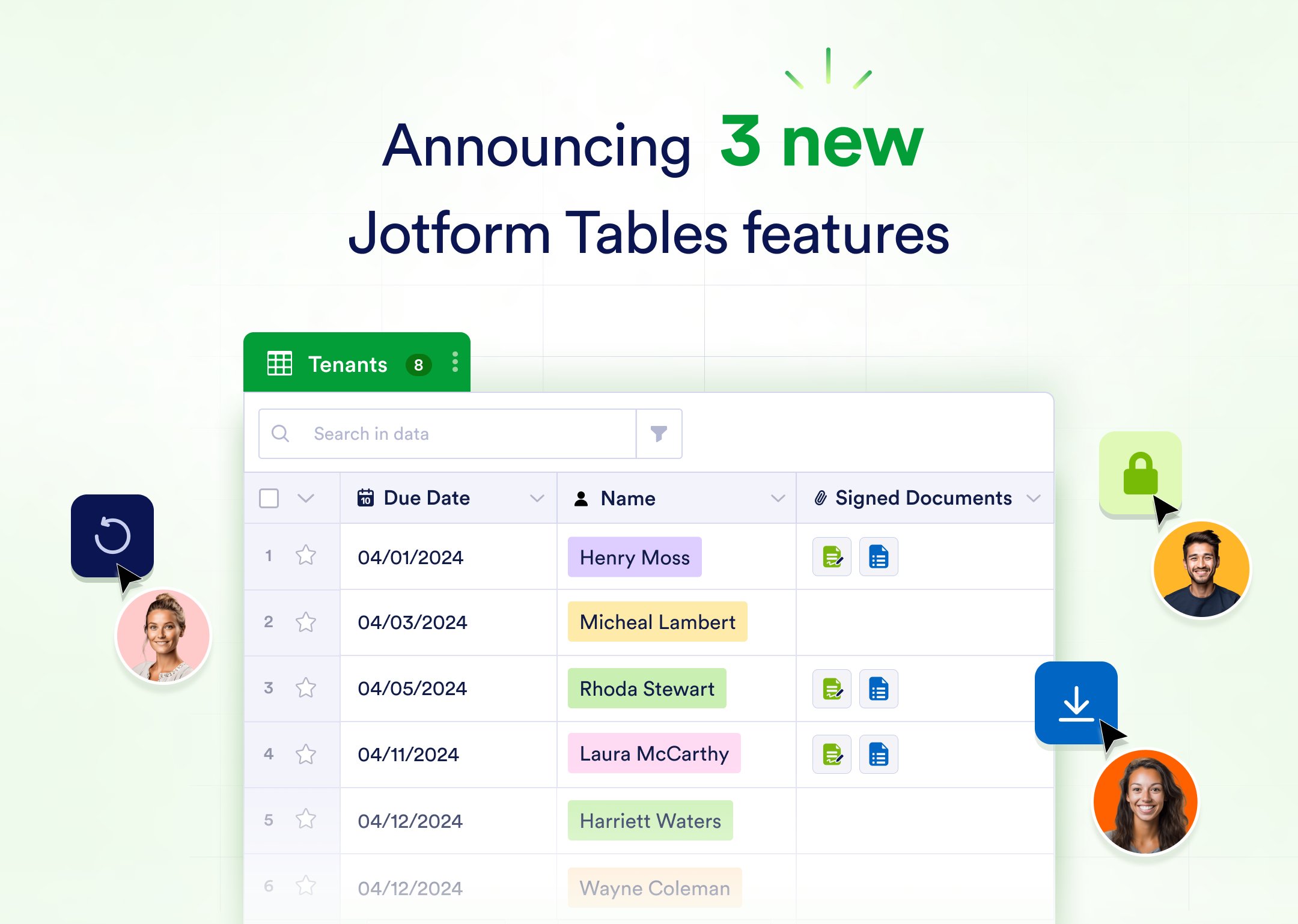Viewport: 1298px width, 924px height.
Task: Click the purple Henry Moss colored label
Action: click(635, 558)
